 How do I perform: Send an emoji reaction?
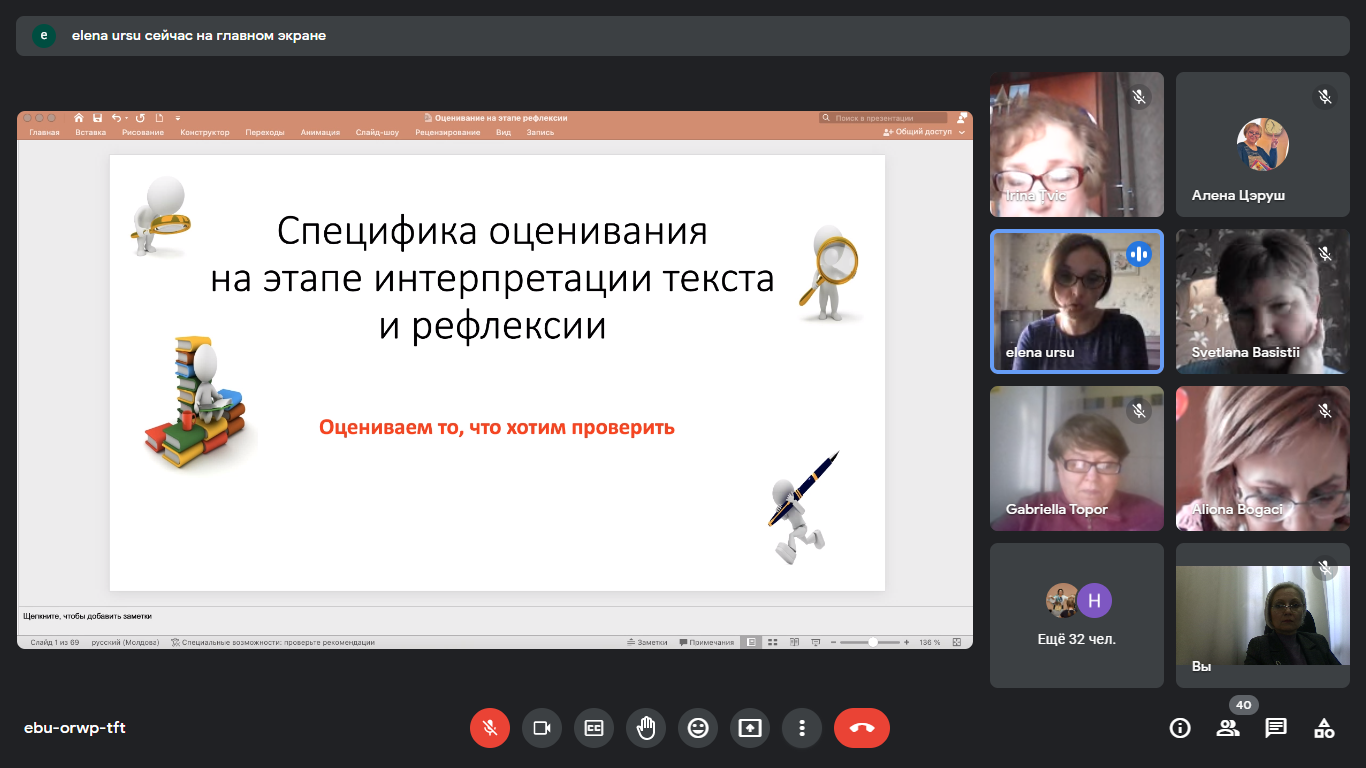pyautogui.click(x=698, y=728)
